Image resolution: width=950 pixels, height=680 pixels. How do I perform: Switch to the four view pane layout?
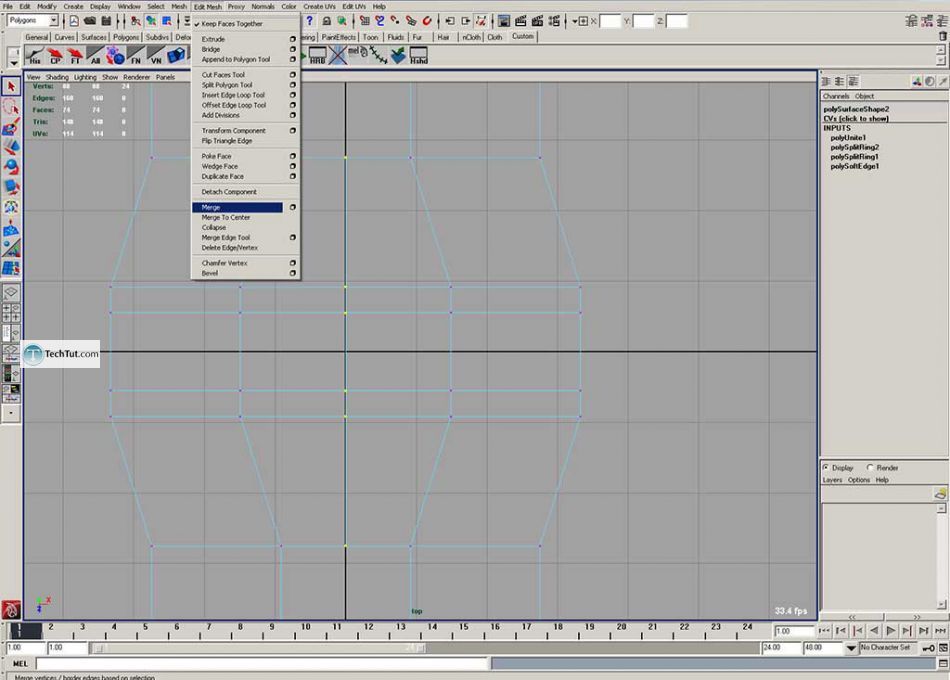[x=11, y=313]
